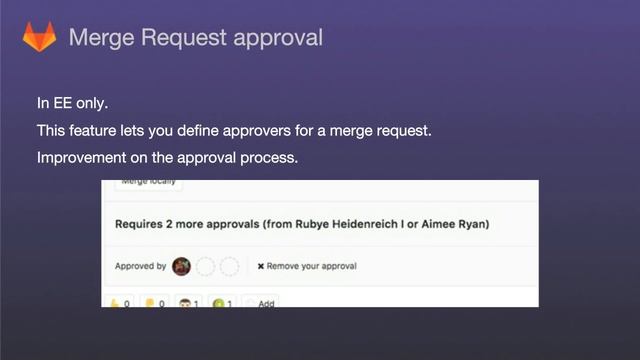The width and height of the screenshot is (640, 360).
Task: Click the face emoji reaction with count 1
Action: click(189, 301)
